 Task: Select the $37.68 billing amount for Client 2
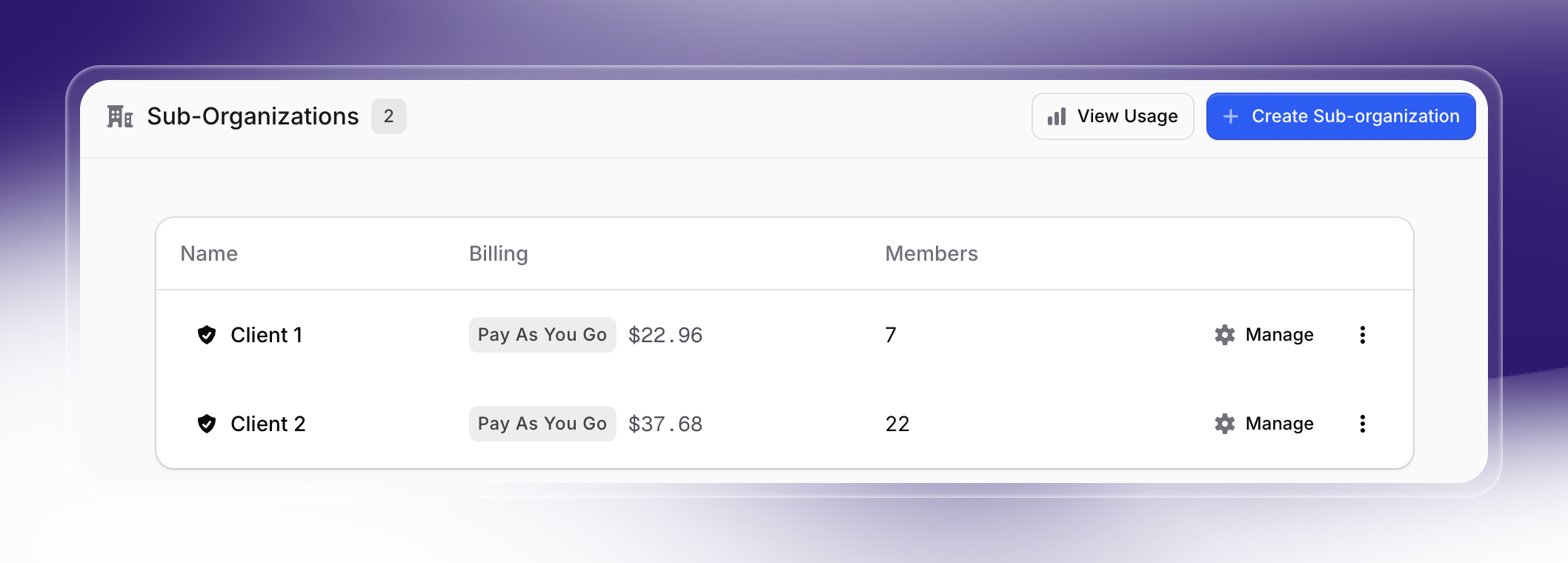click(665, 423)
